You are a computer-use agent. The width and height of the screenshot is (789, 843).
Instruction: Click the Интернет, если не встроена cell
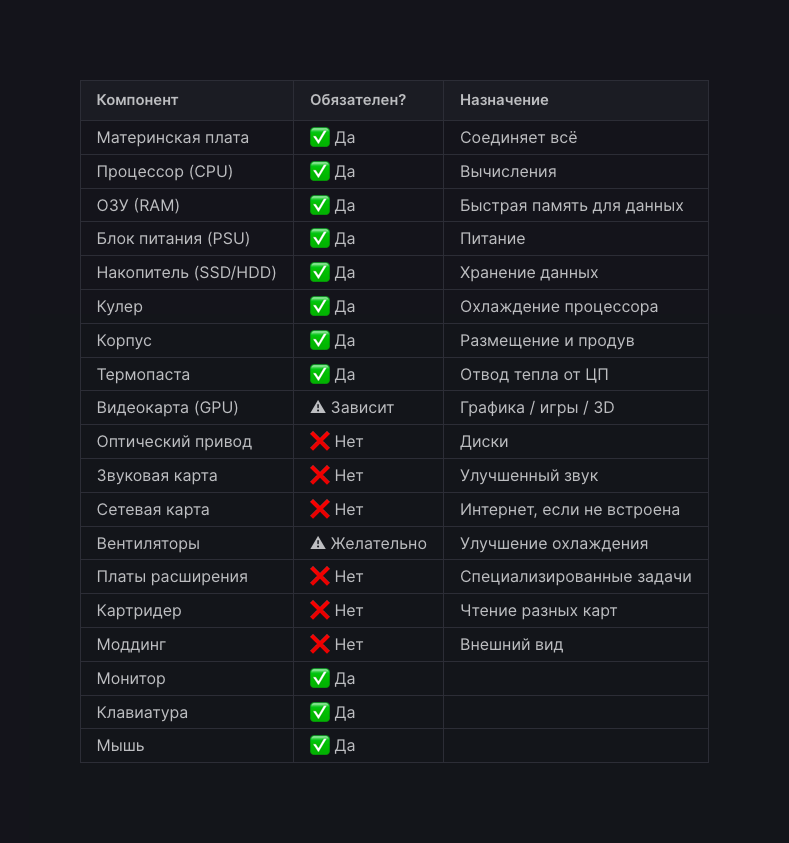(570, 510)
